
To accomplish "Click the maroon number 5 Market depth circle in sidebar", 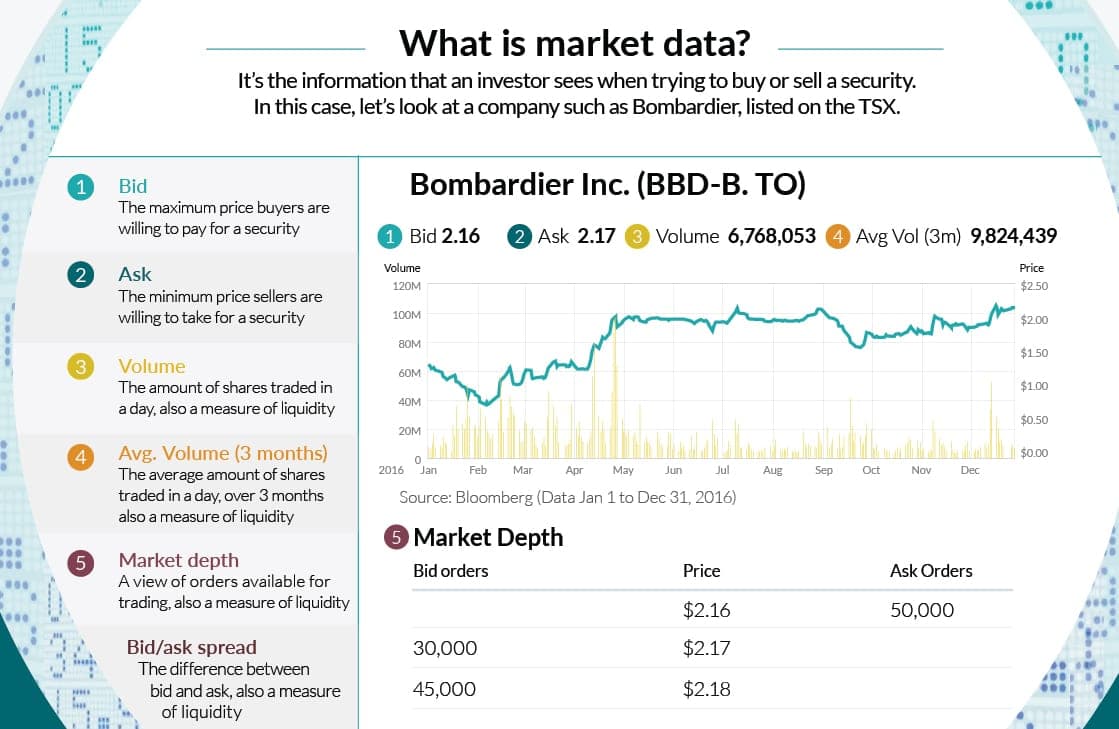I will point(81,563).
